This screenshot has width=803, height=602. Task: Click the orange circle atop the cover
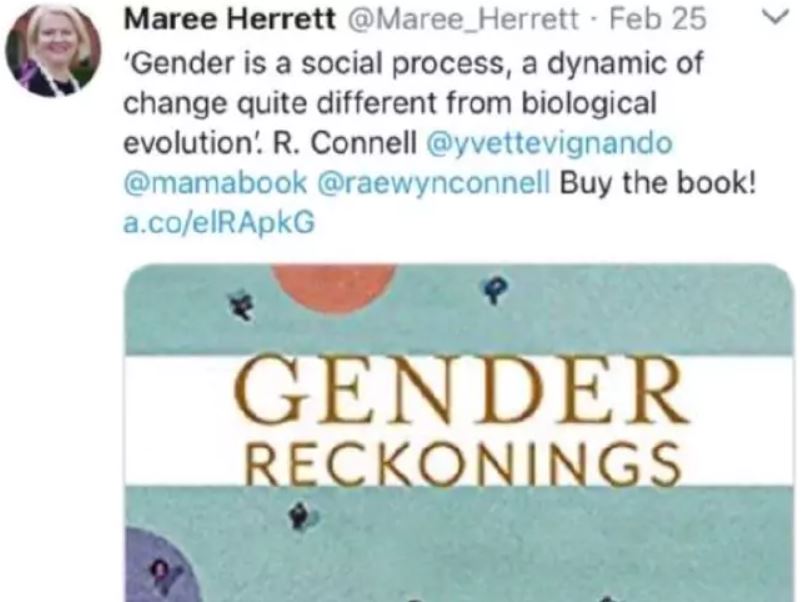coord(334,285)
